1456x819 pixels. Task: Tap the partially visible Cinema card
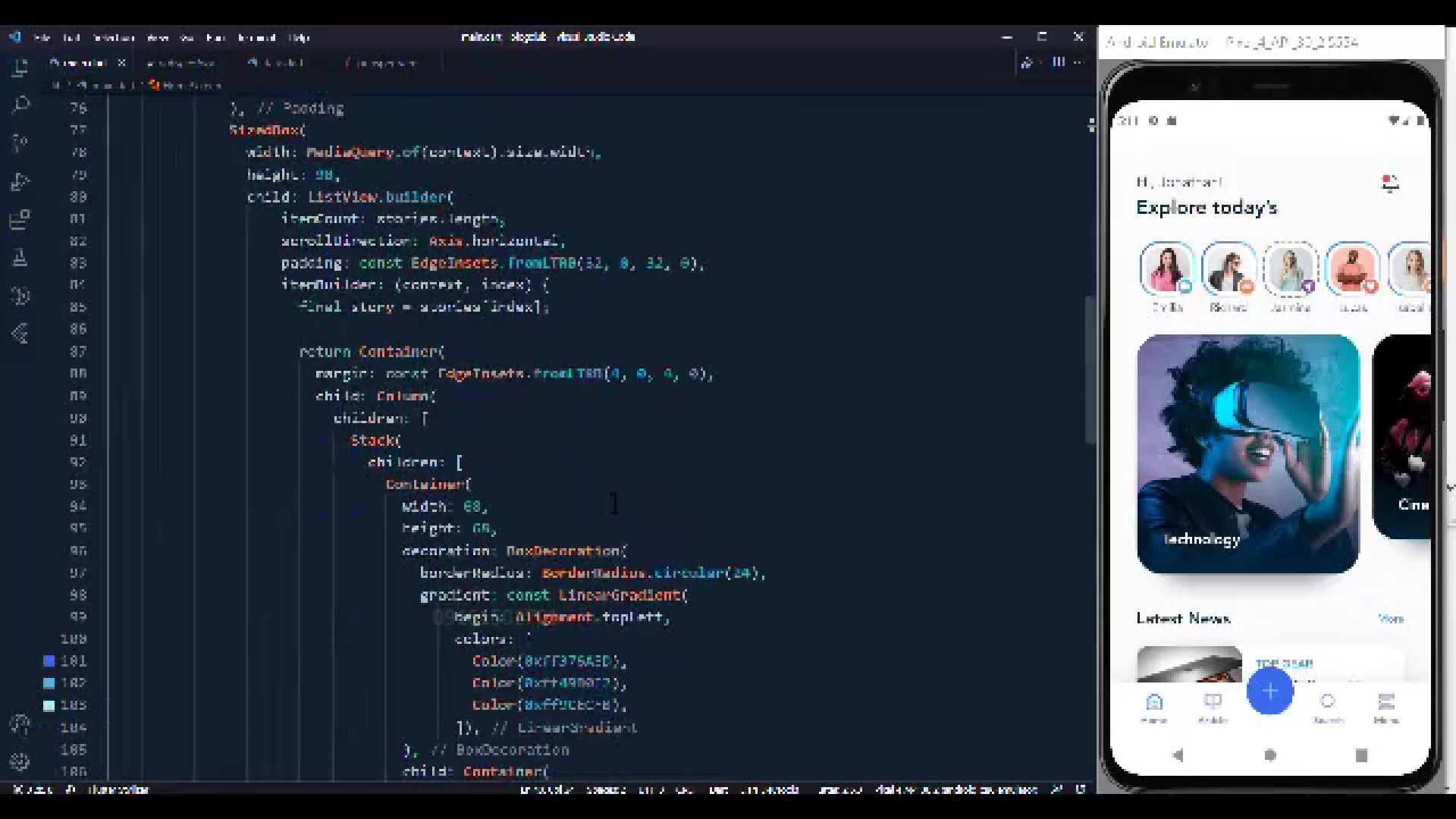click(x=1401, y=437)
